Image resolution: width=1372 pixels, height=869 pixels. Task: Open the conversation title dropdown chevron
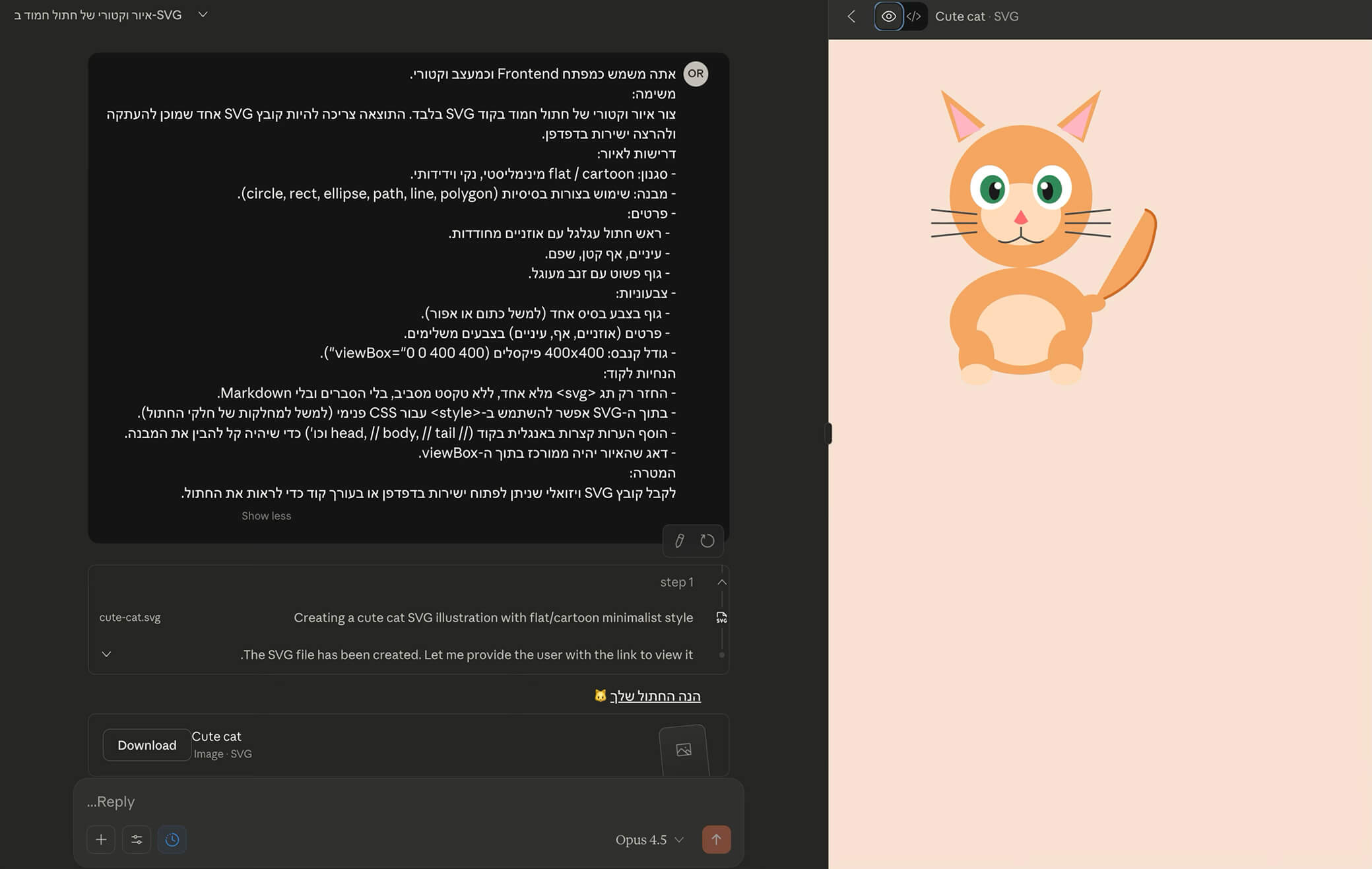203,15
